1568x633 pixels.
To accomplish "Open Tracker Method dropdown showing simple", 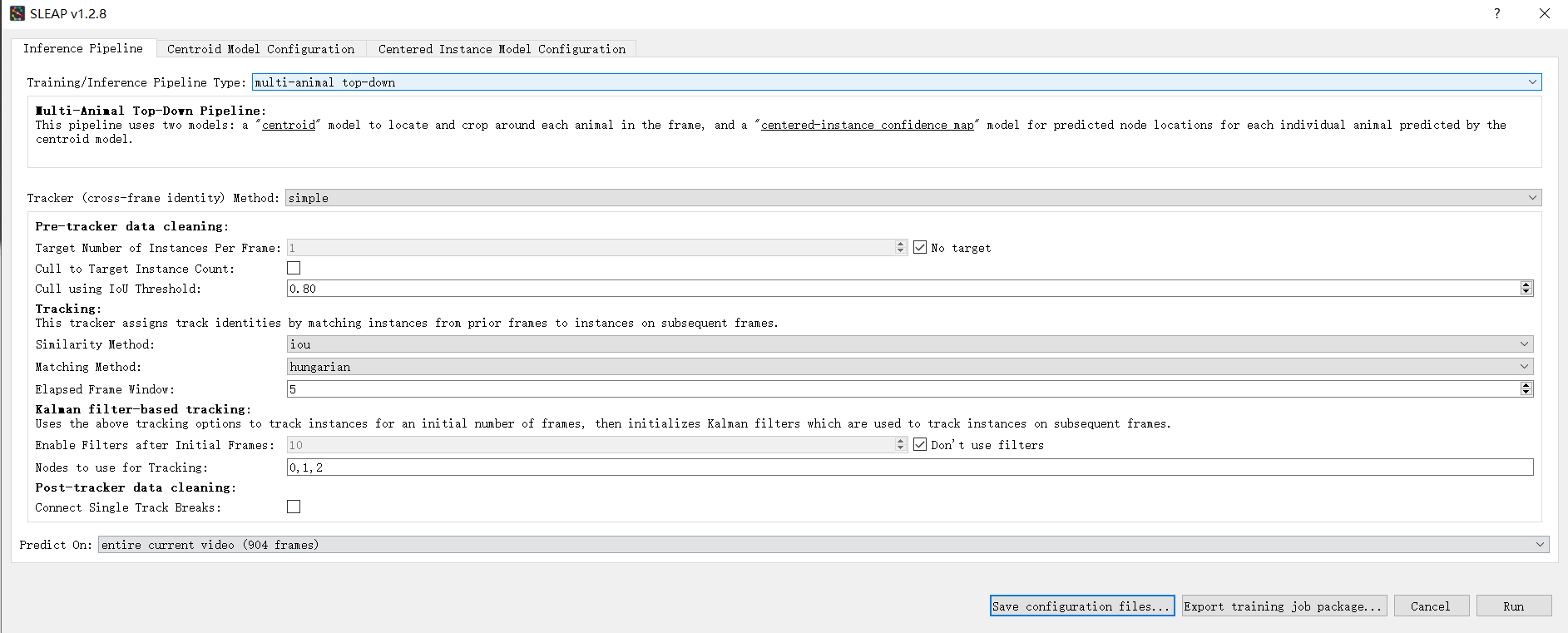I will [913, 197].
